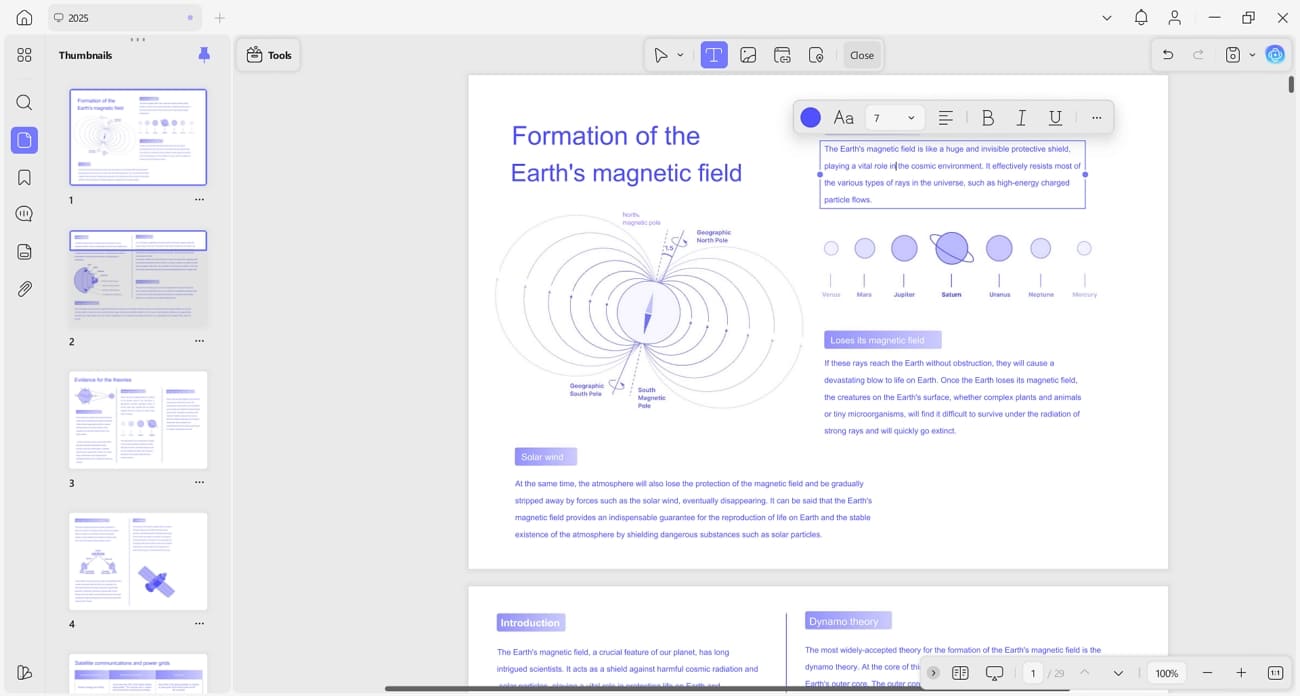Expand the save options dropdown arrow
1300x696 pixels.
coord(1252,55)
